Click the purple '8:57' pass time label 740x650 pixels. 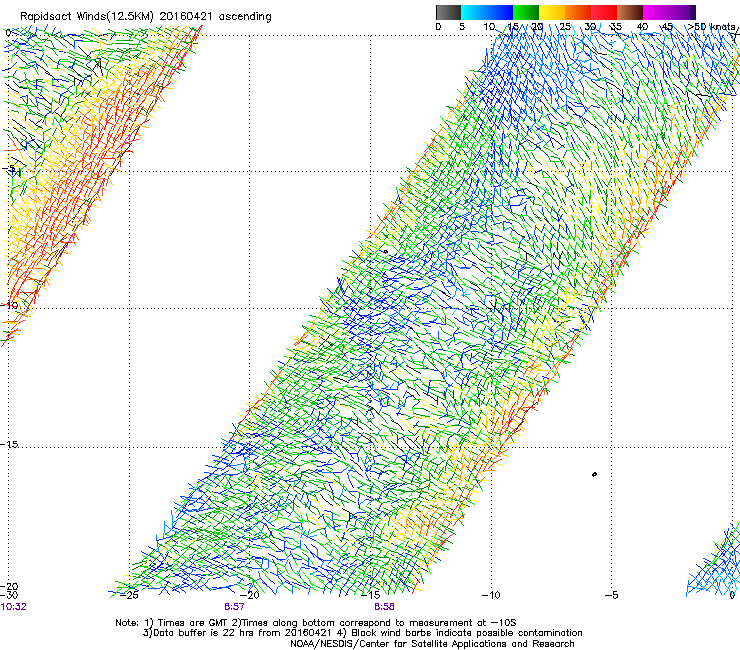click(x=235, y=607)
